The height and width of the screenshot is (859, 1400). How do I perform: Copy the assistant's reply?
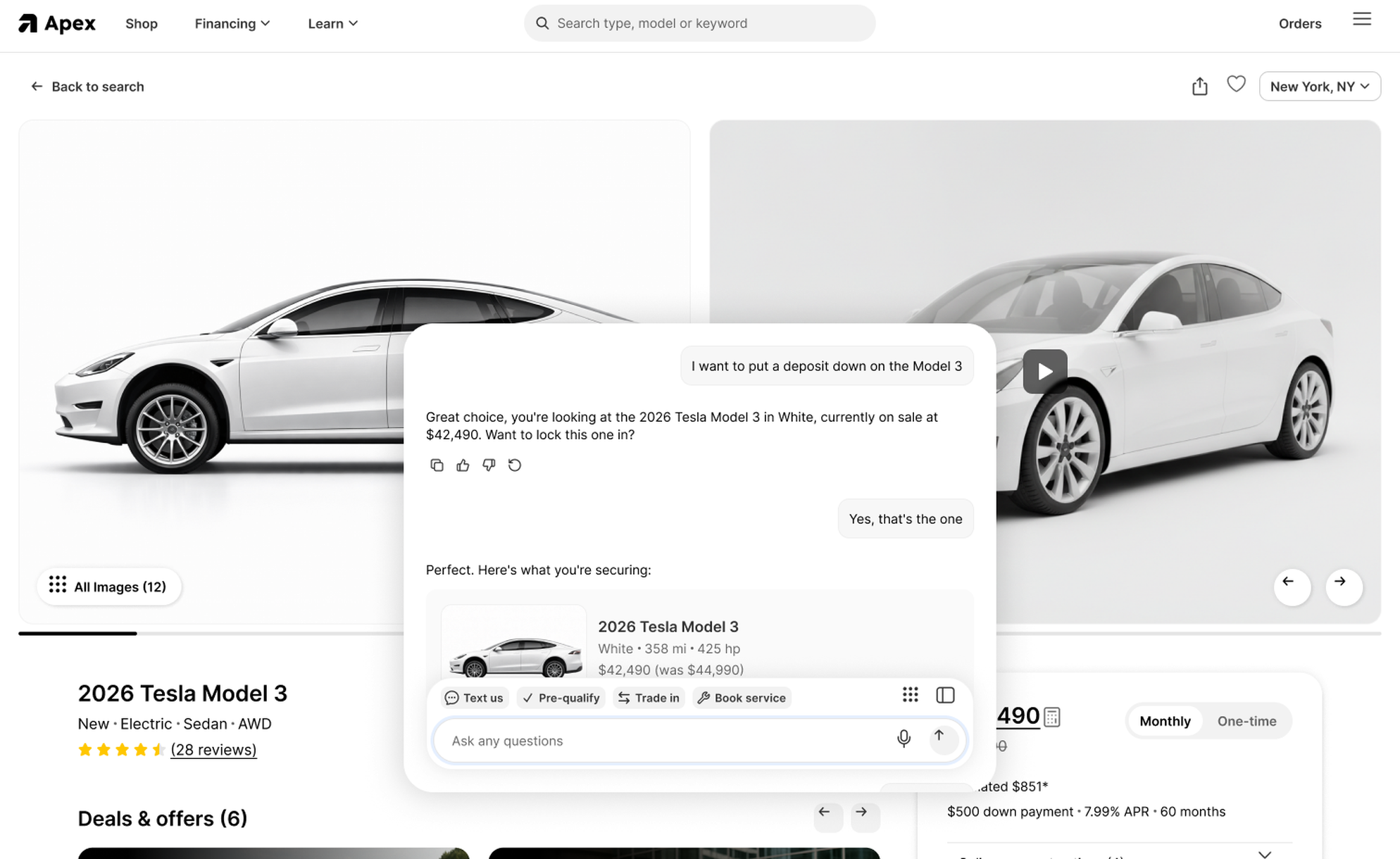(437, 465)
